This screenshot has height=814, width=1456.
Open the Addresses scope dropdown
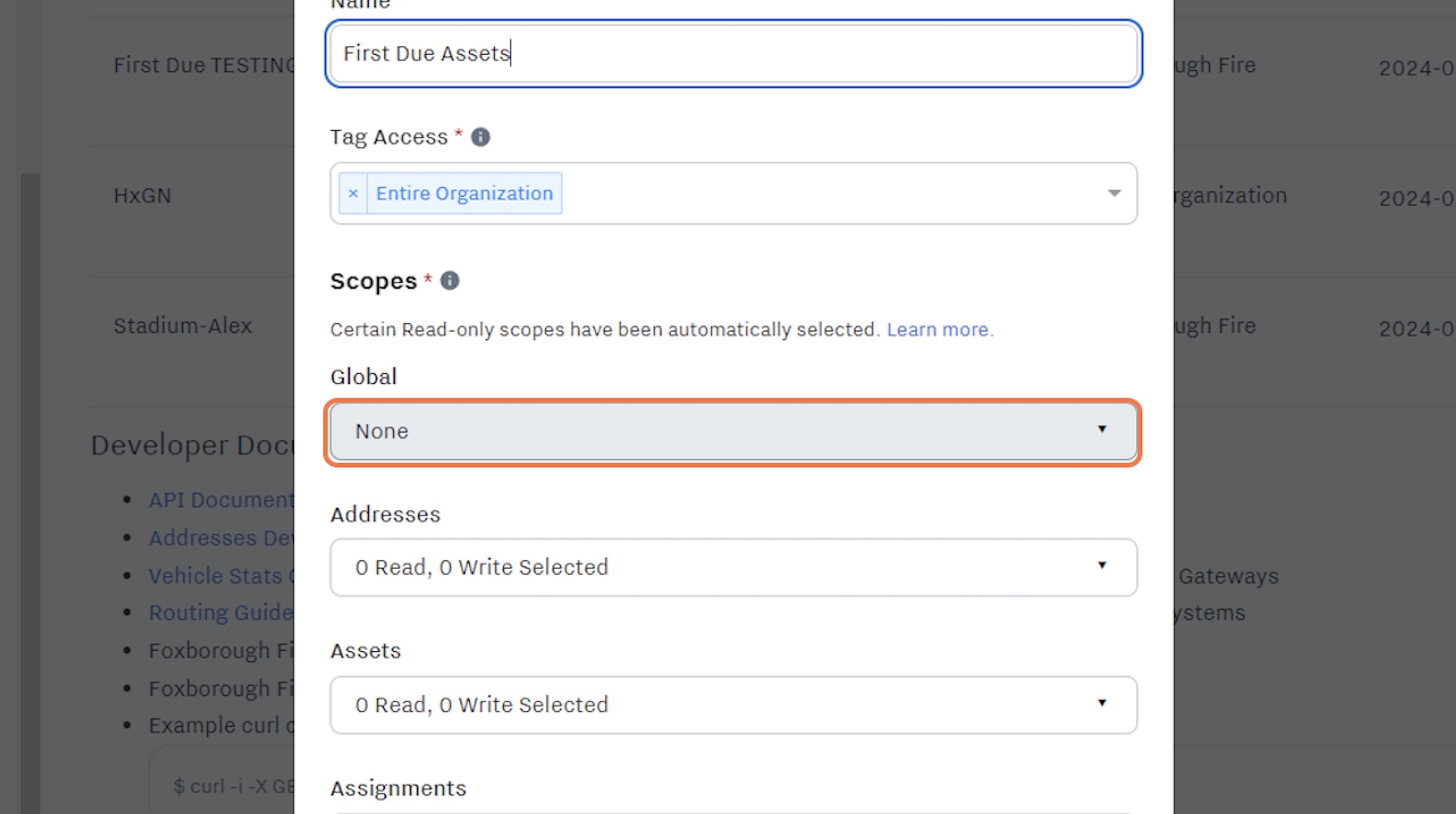pyautogui.click(x=733, y=567)
